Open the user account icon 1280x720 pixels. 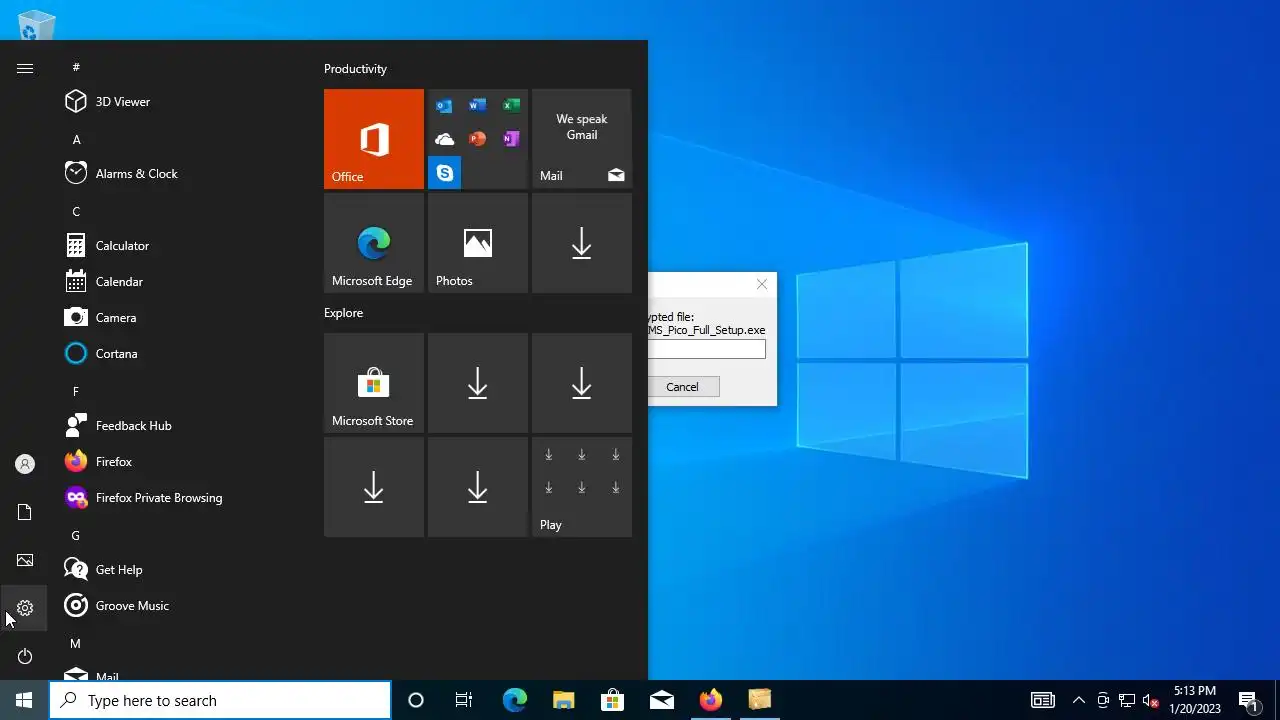[x=25, y=464]
